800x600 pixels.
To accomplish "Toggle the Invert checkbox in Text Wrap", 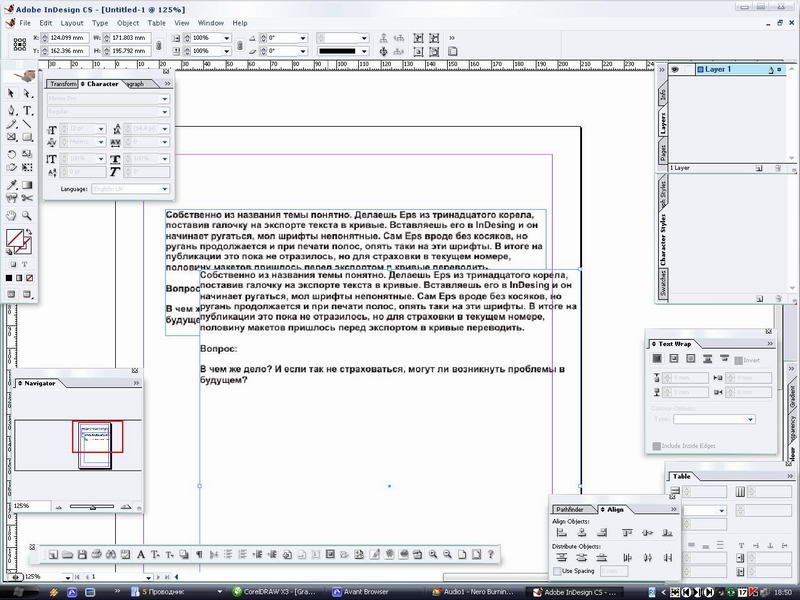I will pos(738,360).
